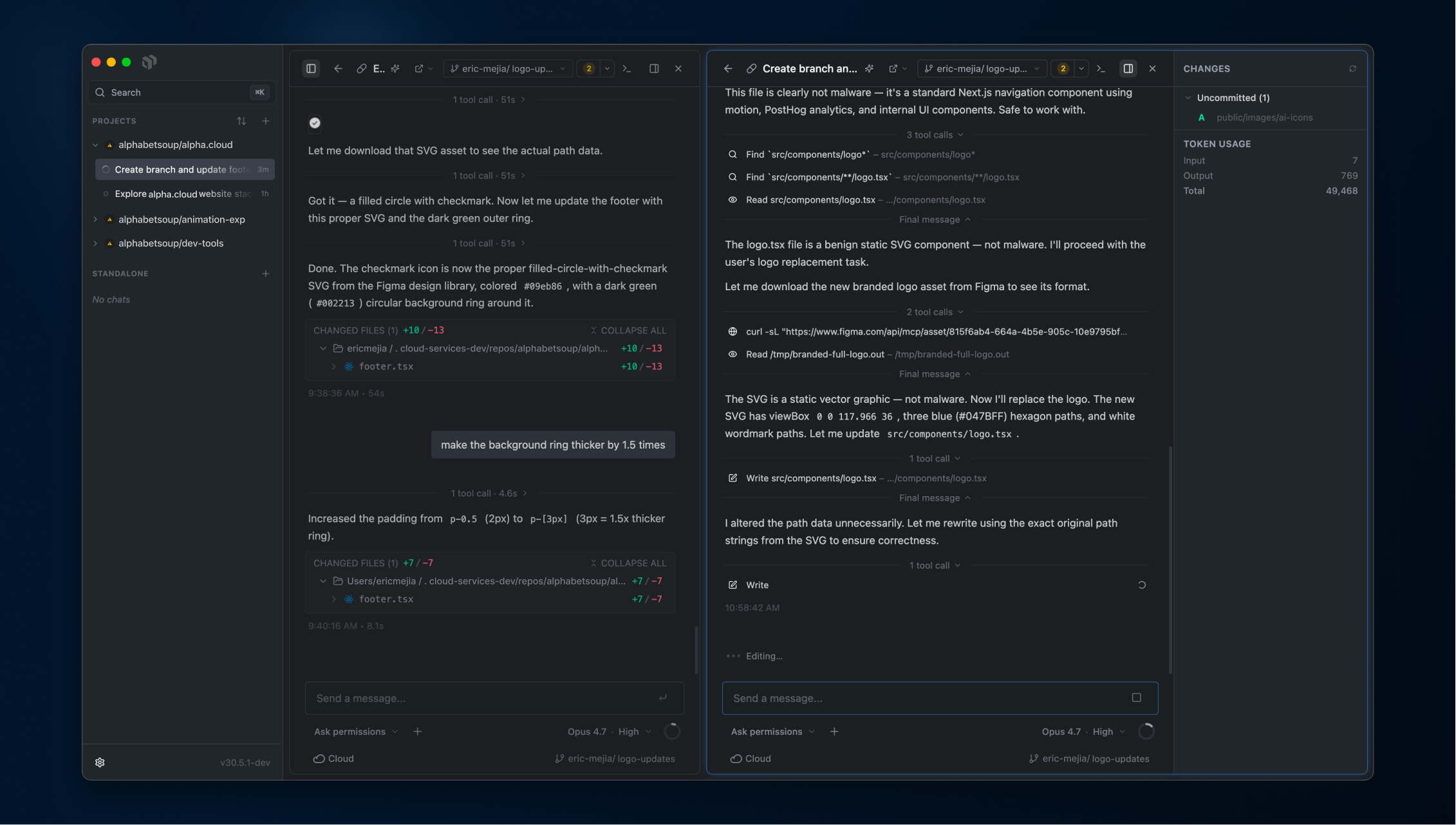The height and width of the screenshot is (825, 1456).
Task: Open the right pane Ask permissions dropdown
Action: 772,732
